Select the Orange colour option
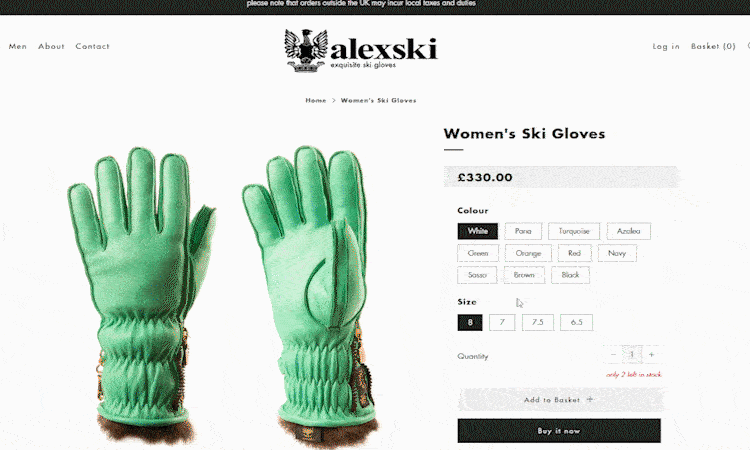 click(x=528, y=253)
